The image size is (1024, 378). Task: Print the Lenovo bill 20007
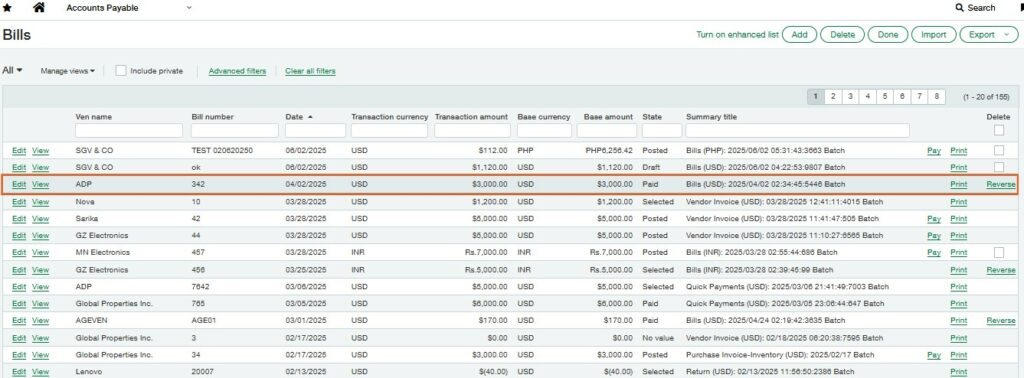click(958, 371)
